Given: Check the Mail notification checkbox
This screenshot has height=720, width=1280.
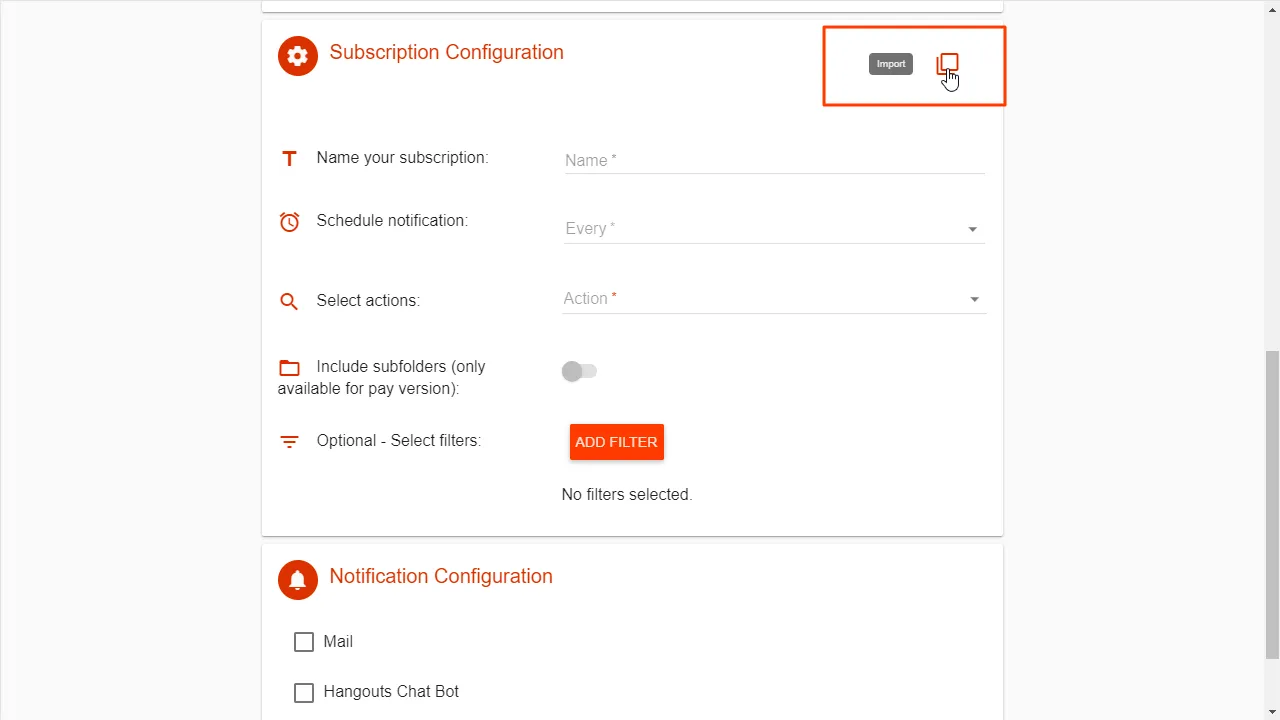Looking at the screenshot, I should click(304, 642).
